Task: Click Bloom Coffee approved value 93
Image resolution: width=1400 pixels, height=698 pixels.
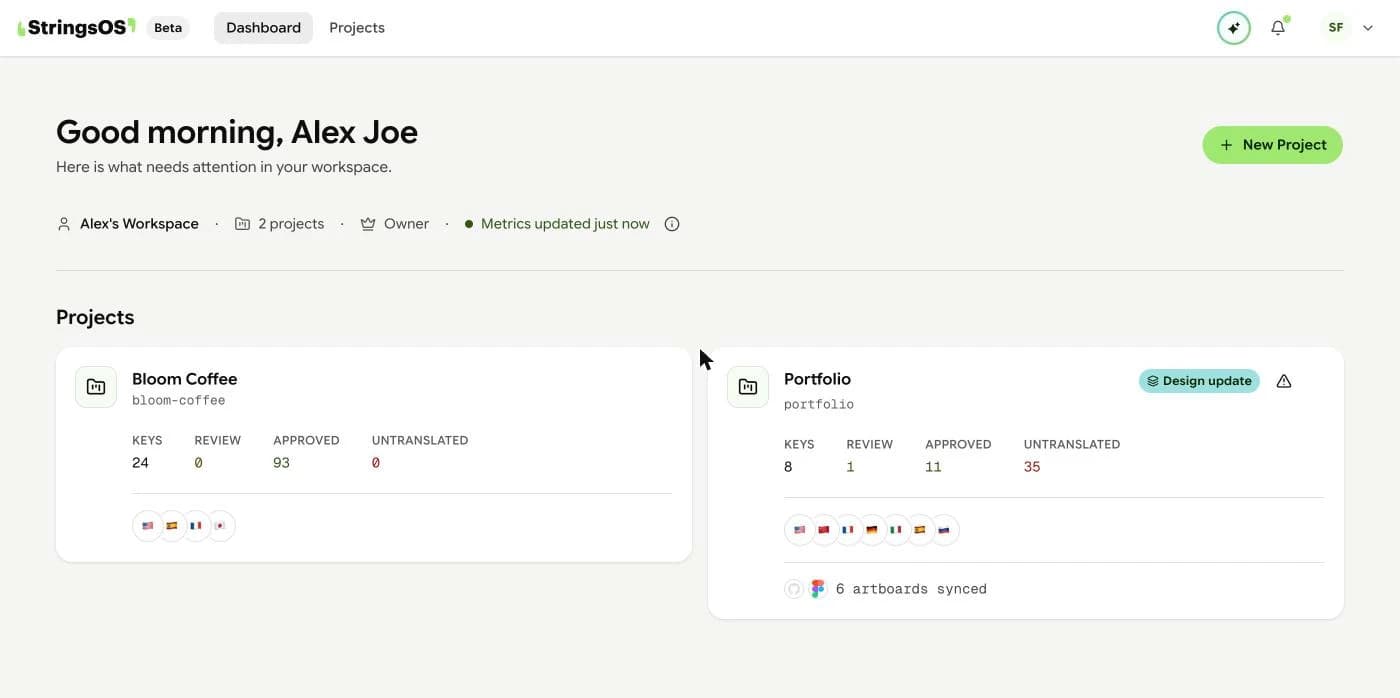Action: point(281,463)
